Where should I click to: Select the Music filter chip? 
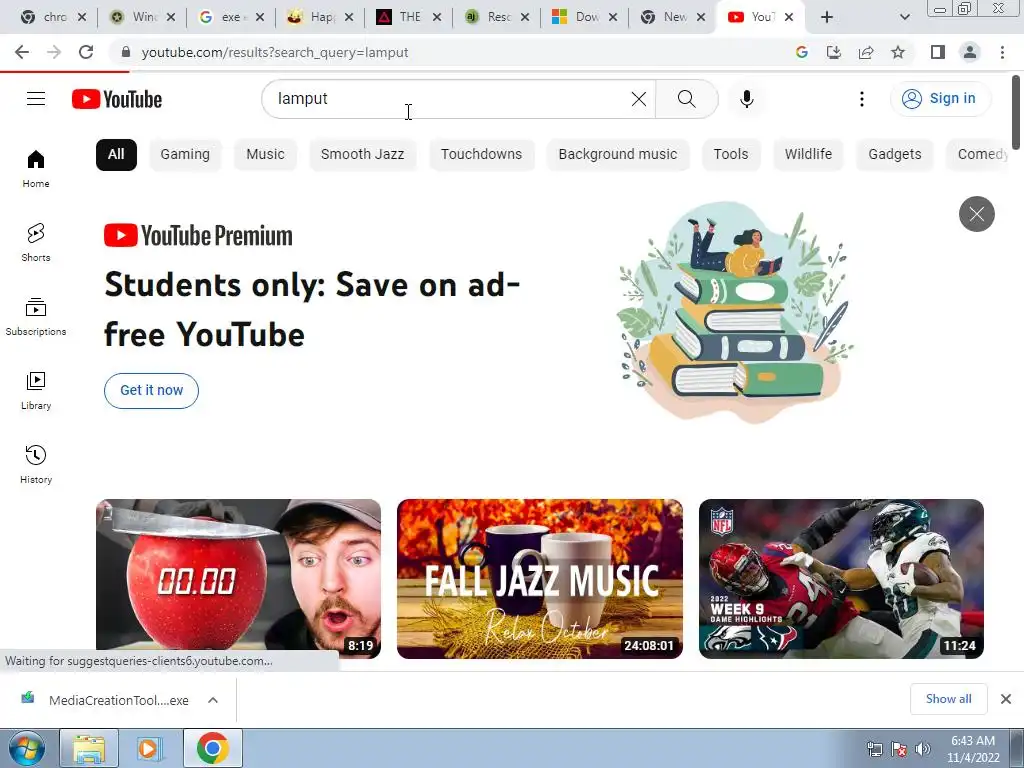(x=265, y=155)
